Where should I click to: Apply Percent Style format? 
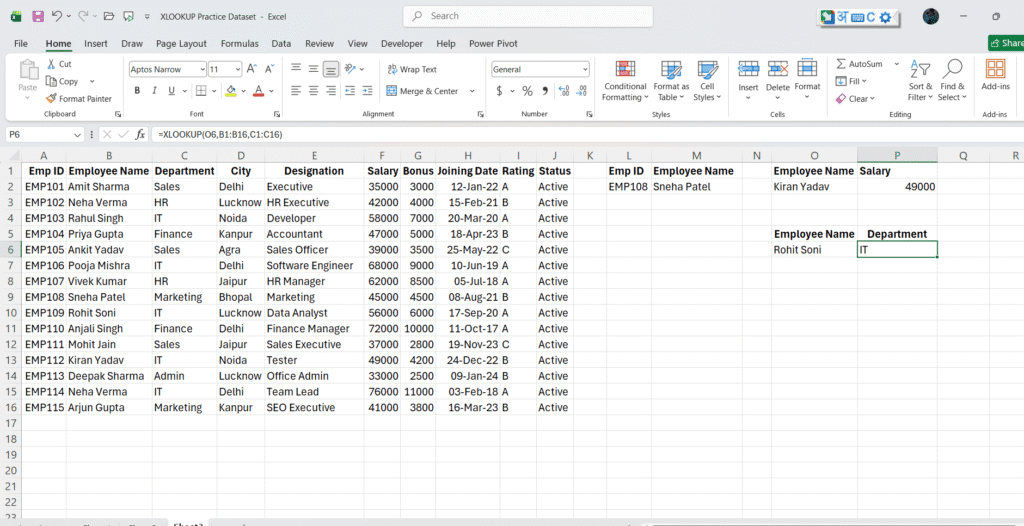pyautogui.click(x=527, y=91)
